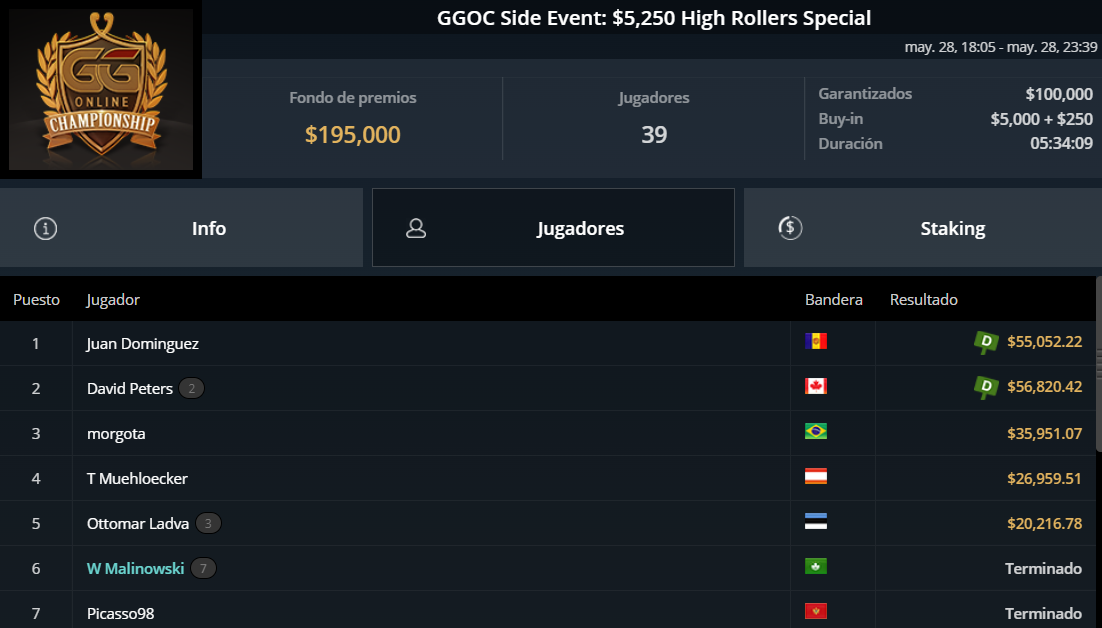Click the Canada flag next to David Peters
Viewport: 1102px width, 628px height.
coord(816,386)
